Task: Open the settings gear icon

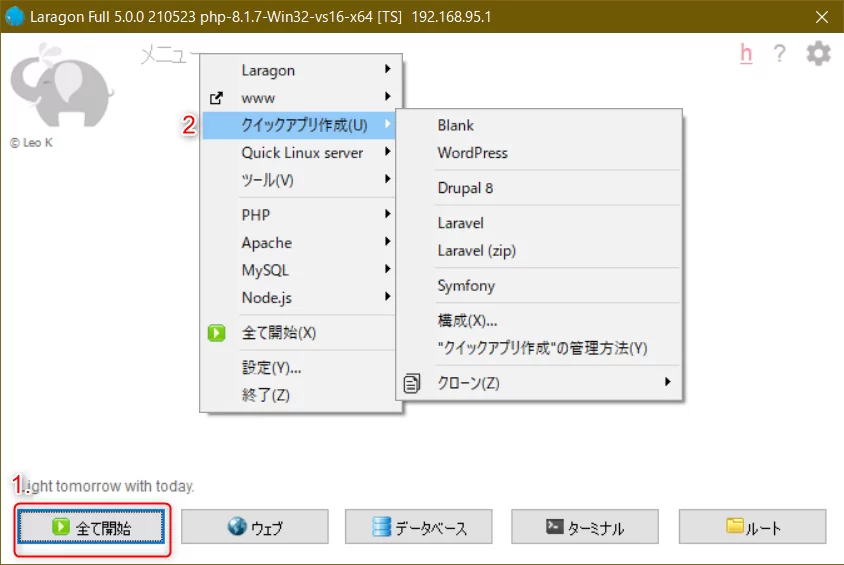Action: pyautogui.click(x=818, y=53)
